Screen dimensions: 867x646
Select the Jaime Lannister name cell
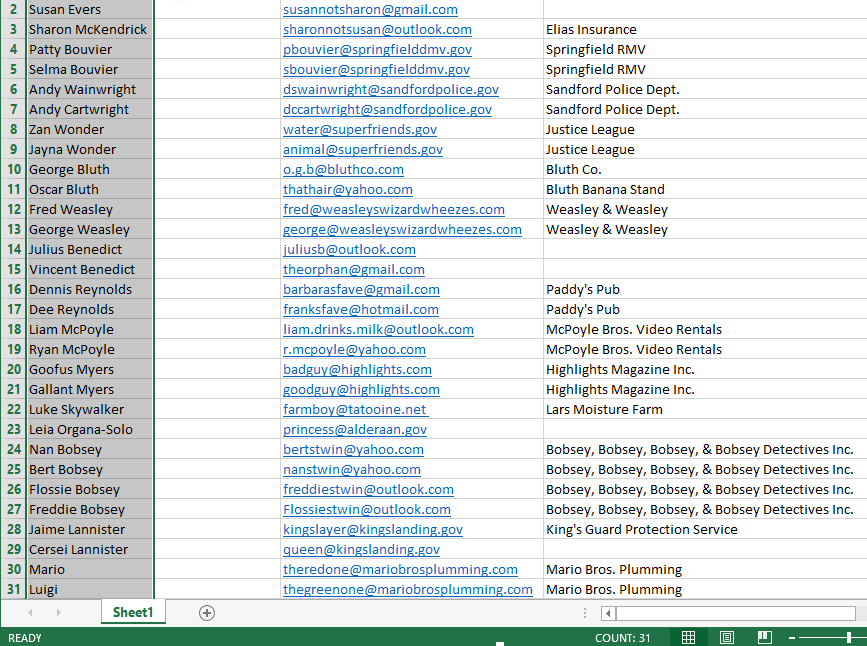pyautogui.click(x=90, y=529)
